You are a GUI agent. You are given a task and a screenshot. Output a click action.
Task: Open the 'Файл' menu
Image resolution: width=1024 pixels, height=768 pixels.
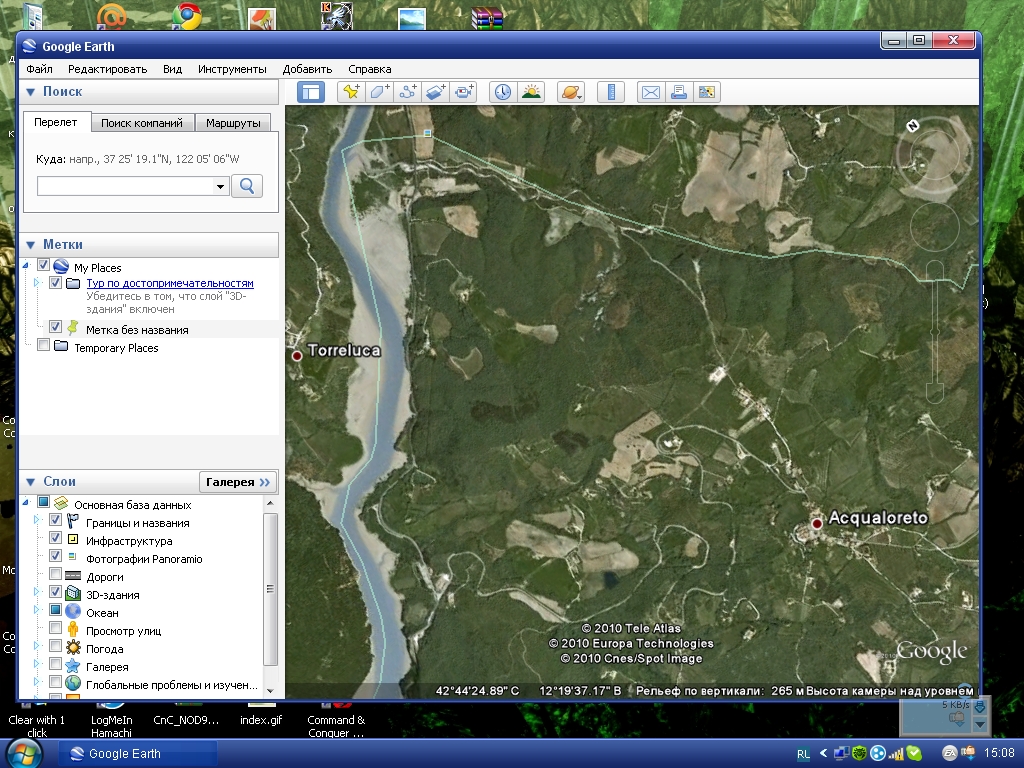pyautogui.click(x=39, y=69)
